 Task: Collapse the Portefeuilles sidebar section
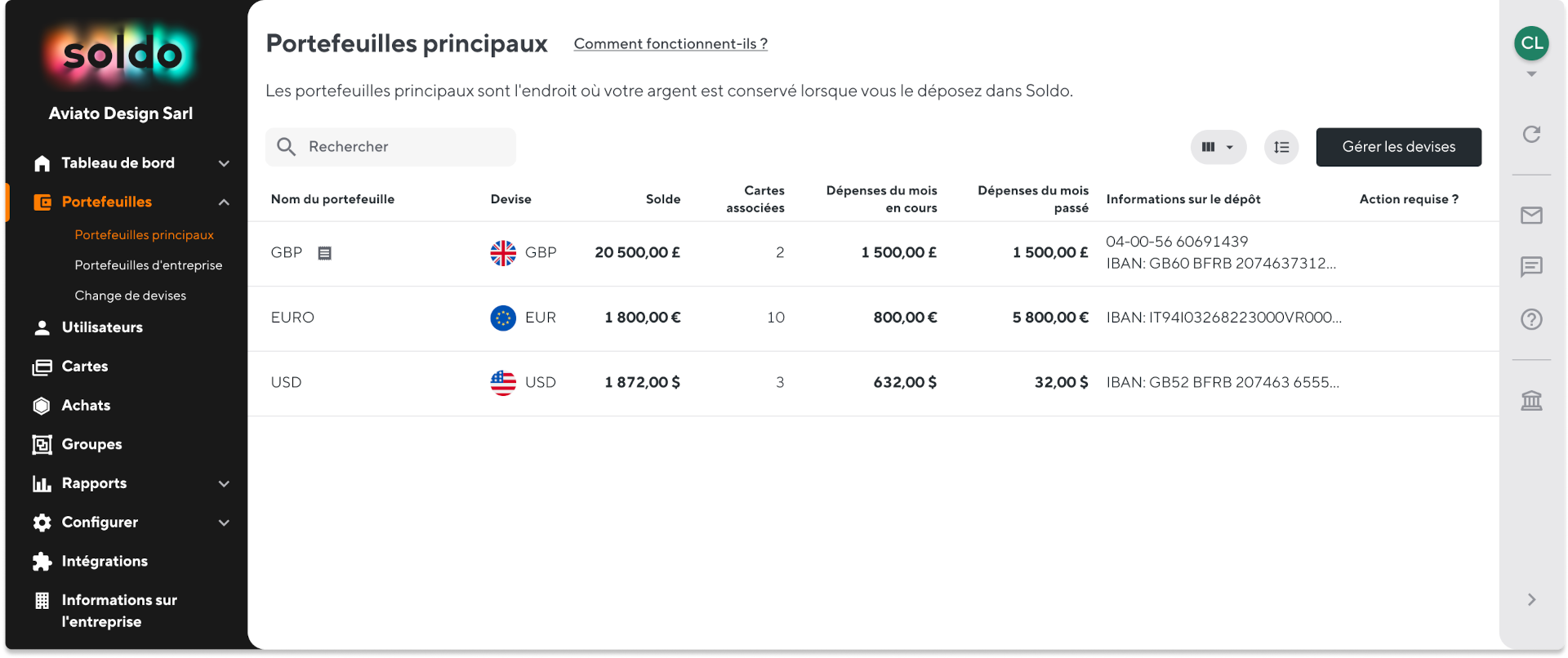pyautogui.click(x=224, y=202)
